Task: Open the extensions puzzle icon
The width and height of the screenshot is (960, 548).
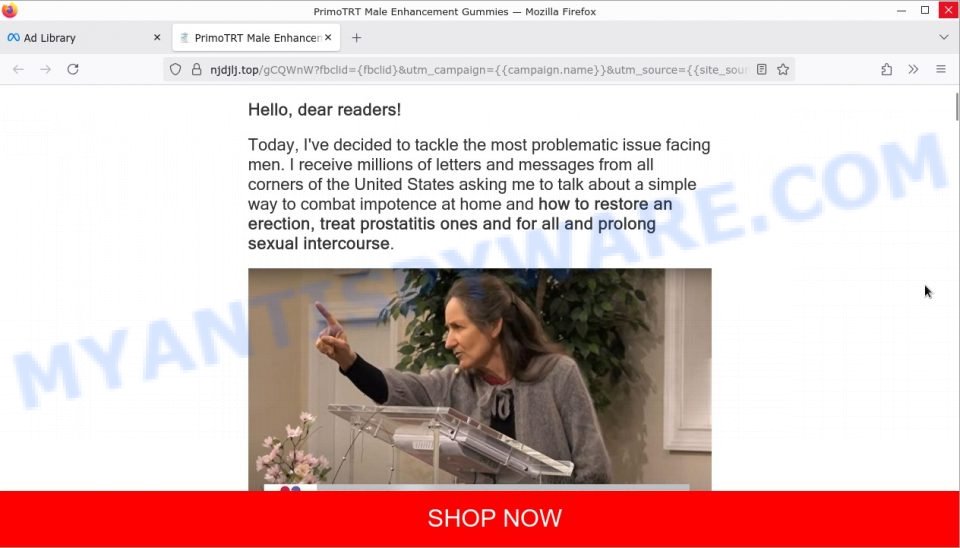Action: click(887, 69)
